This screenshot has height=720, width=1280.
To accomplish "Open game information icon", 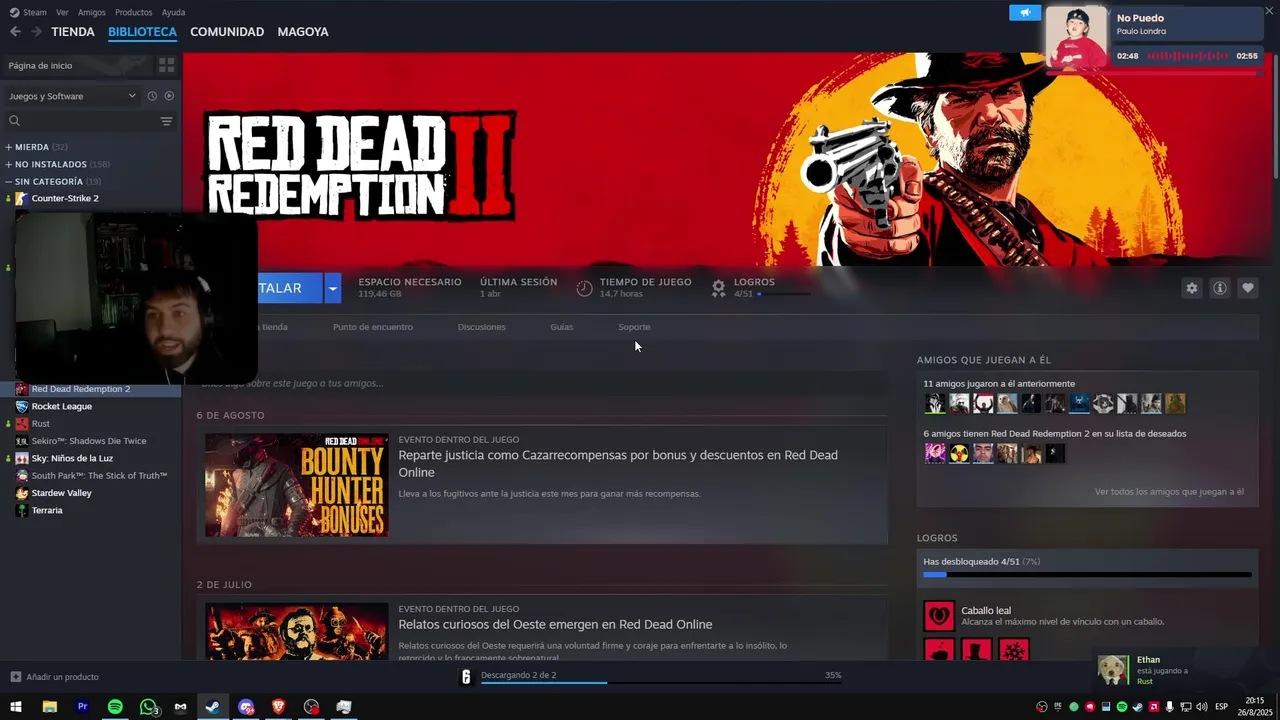I will [x=1219, y=288].
